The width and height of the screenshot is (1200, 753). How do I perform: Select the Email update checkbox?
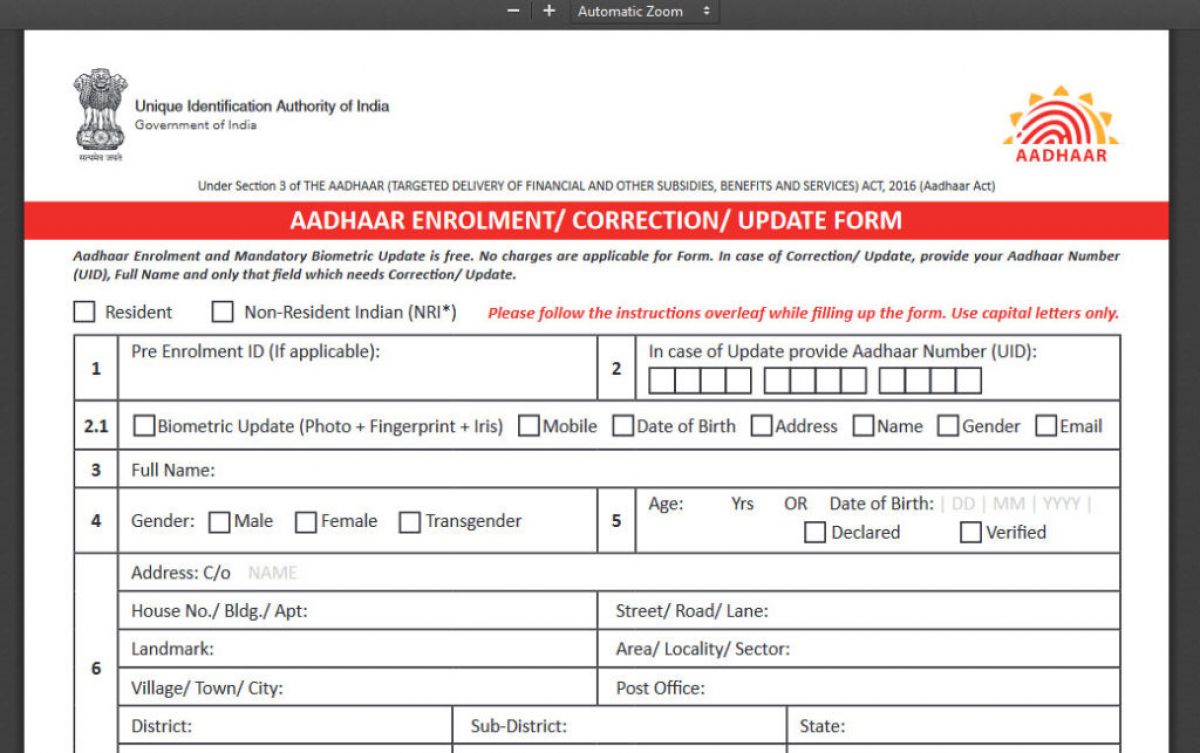(x=1045, y=425)
